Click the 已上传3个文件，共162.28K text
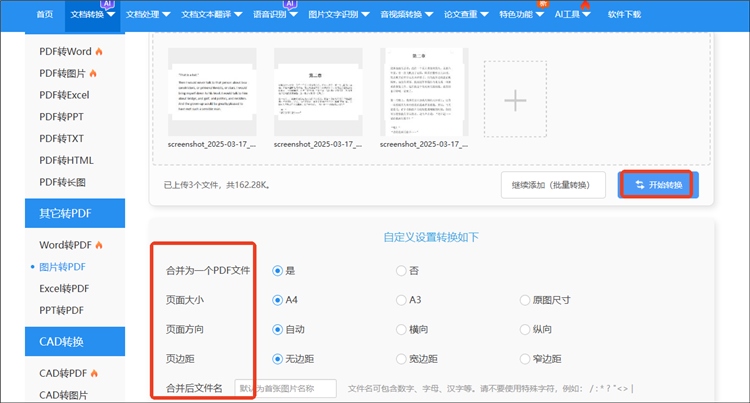This screenshot has height=403, width=750. pyautogui.click(x=217, y=185)
